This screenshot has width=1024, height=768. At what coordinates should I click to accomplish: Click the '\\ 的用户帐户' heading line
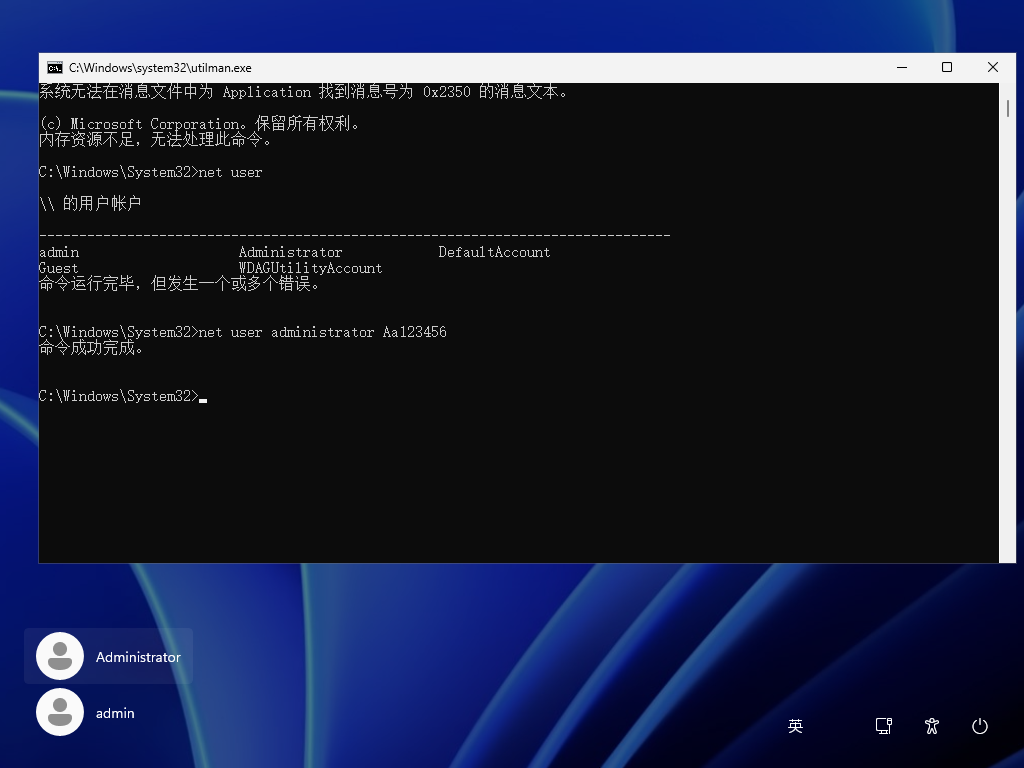point(90,204)
